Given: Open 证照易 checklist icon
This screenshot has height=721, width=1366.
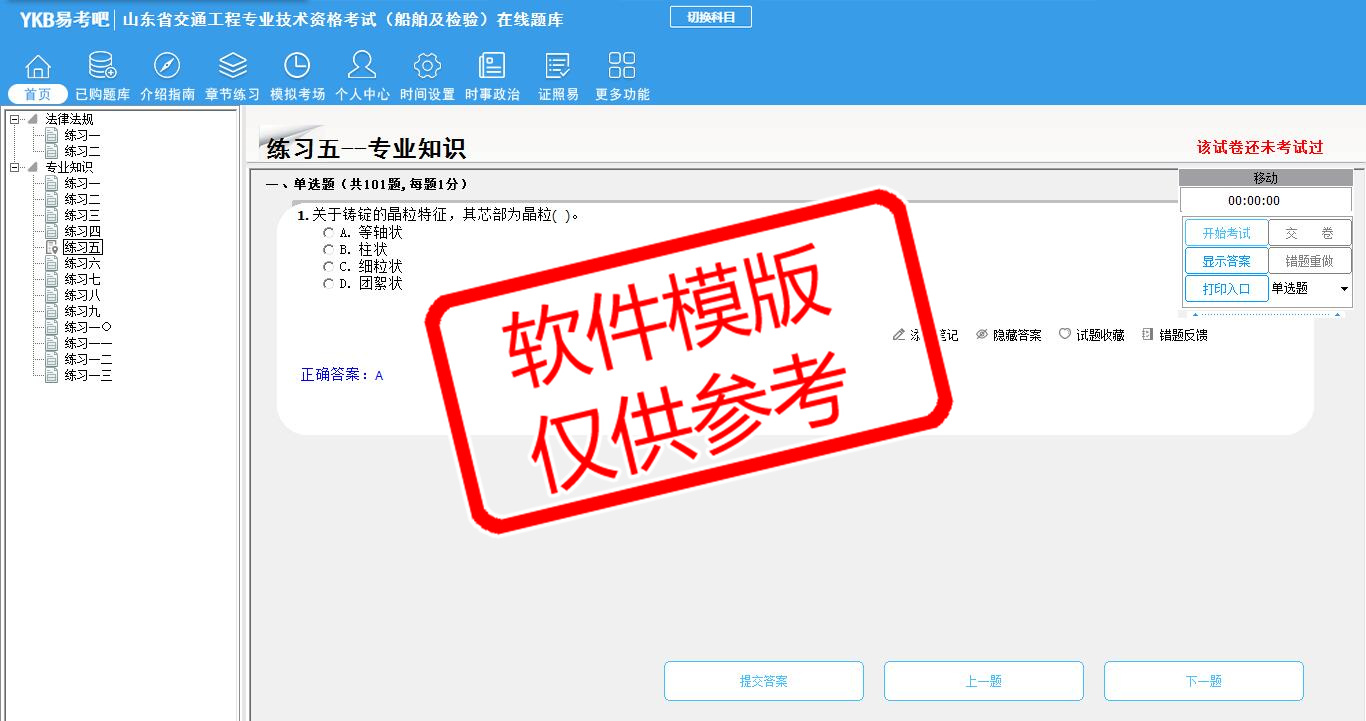Looking at the screenshot, I should [x=558, y=66].
